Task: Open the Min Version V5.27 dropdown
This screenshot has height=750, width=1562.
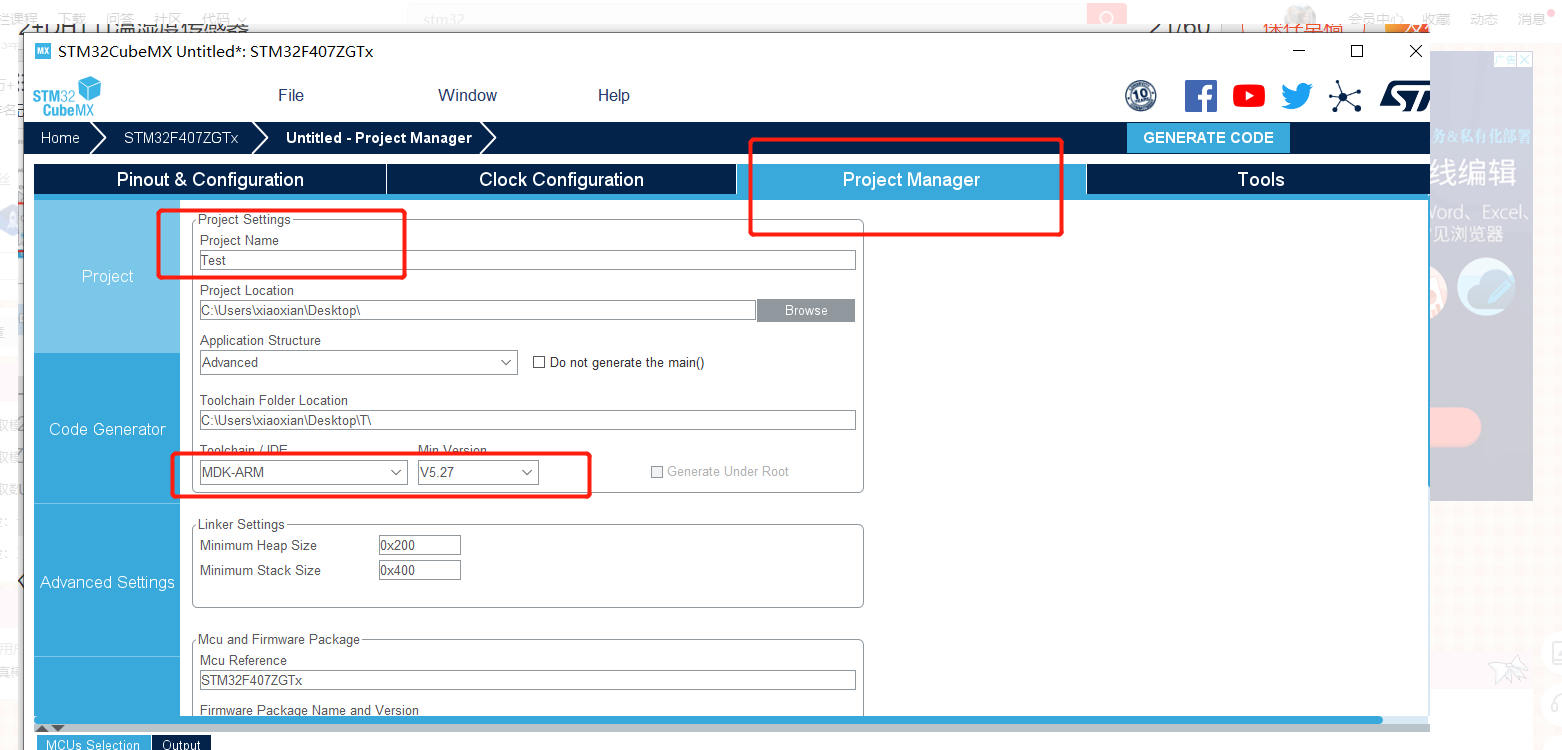Action: (x=478, y=472)
